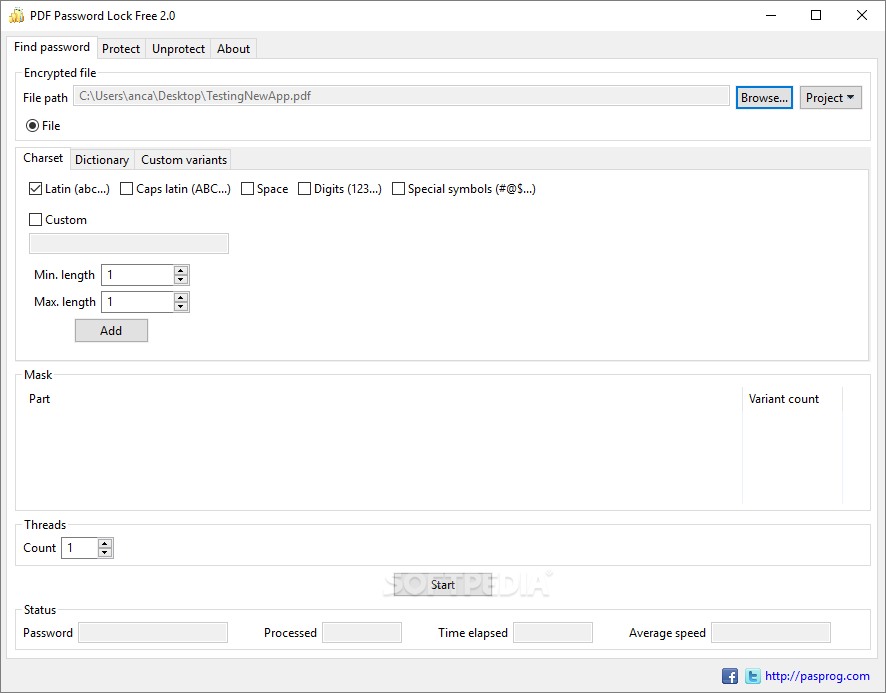
Task: Increase Min. length with up arrow
Action: pyautogui.click(x=181, y=270)
